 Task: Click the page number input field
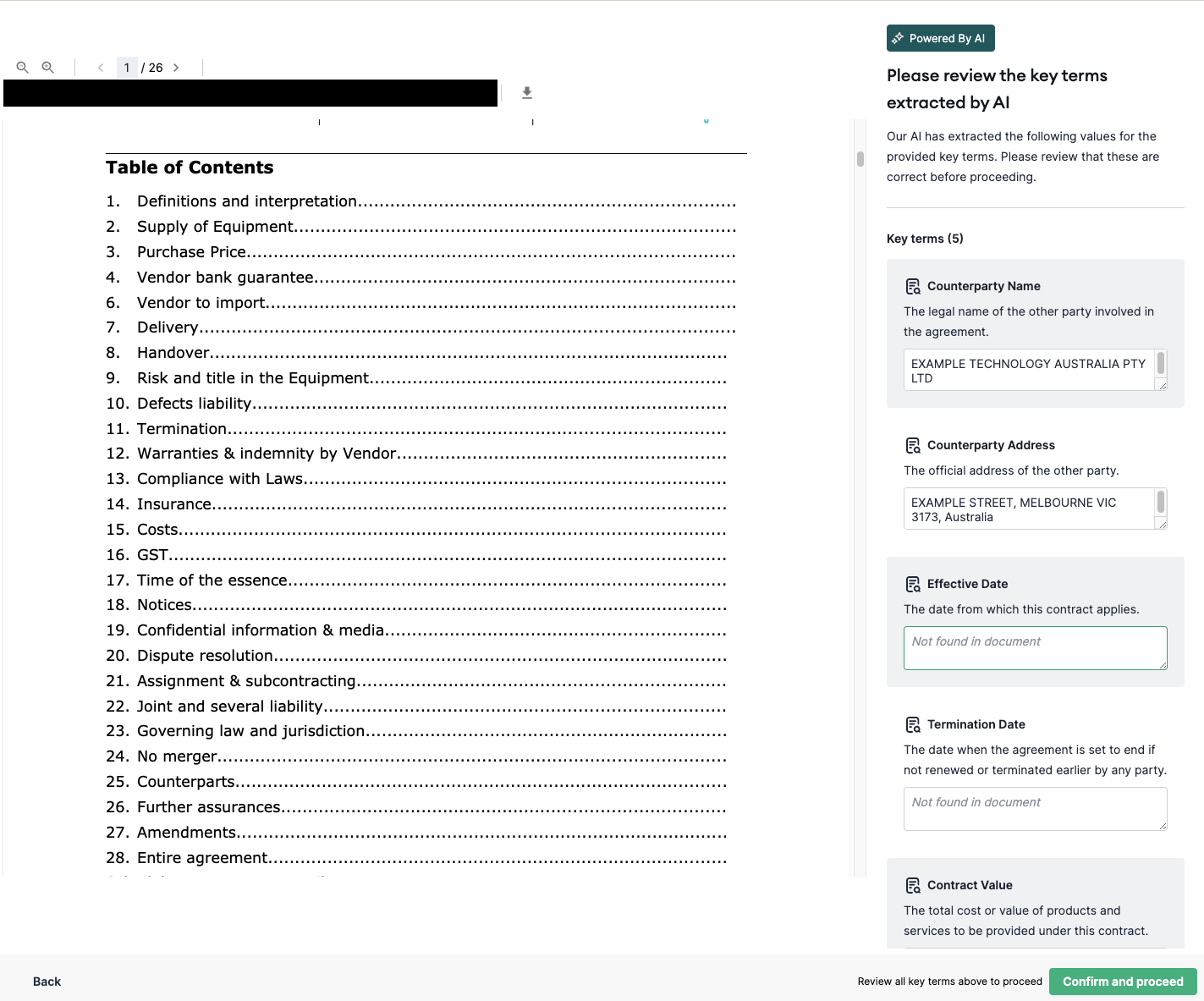127,68
